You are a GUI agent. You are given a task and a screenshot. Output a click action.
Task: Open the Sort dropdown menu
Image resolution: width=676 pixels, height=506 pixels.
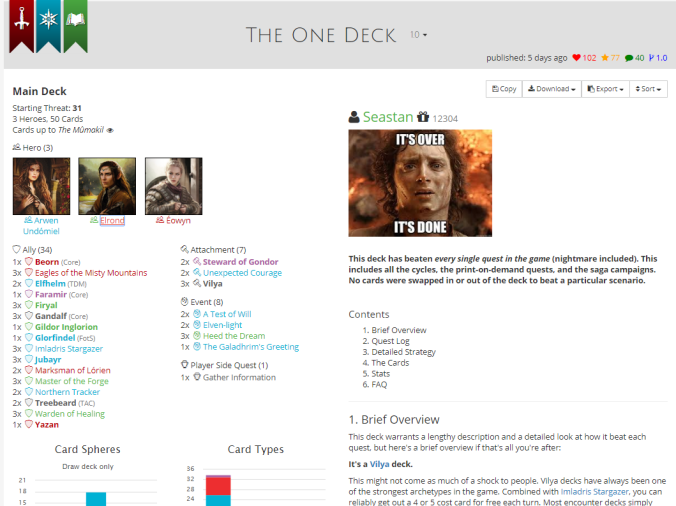(648, 89)
